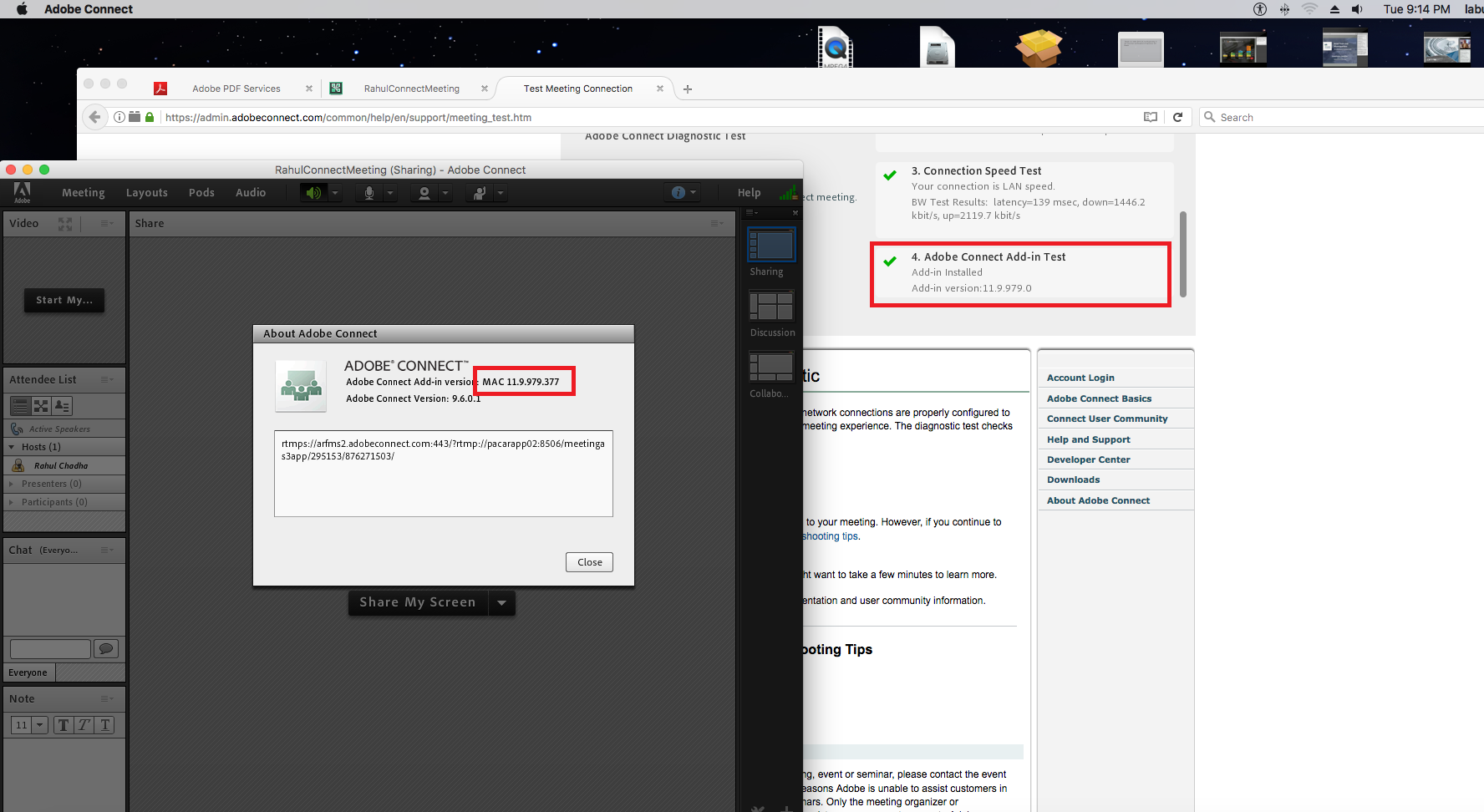Open the webcam options dropdown arrow
Viewport: 1484px width, 812px height.
(x=445, y=193)
